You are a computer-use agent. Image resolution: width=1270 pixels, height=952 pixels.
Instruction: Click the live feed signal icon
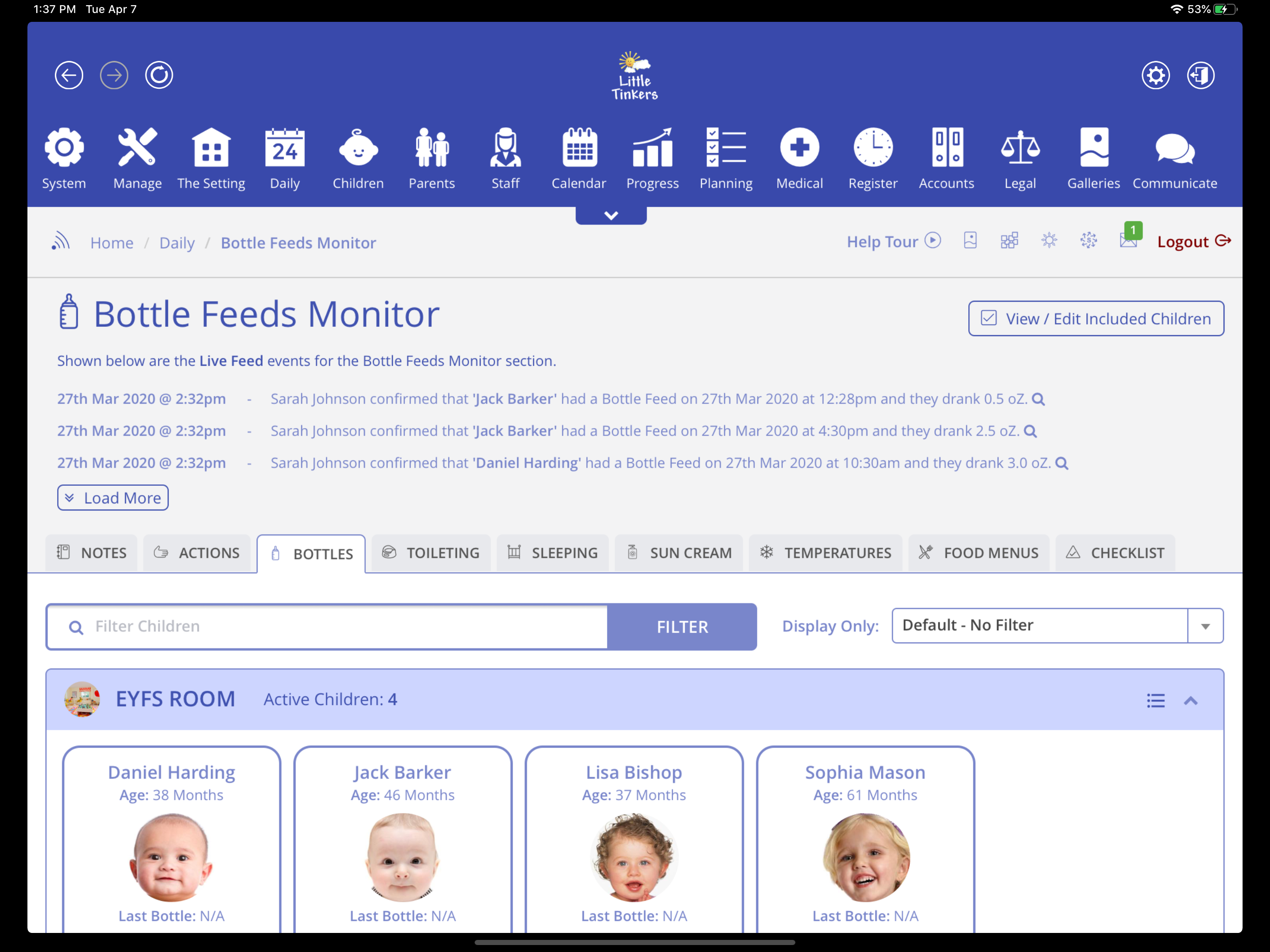60,242
